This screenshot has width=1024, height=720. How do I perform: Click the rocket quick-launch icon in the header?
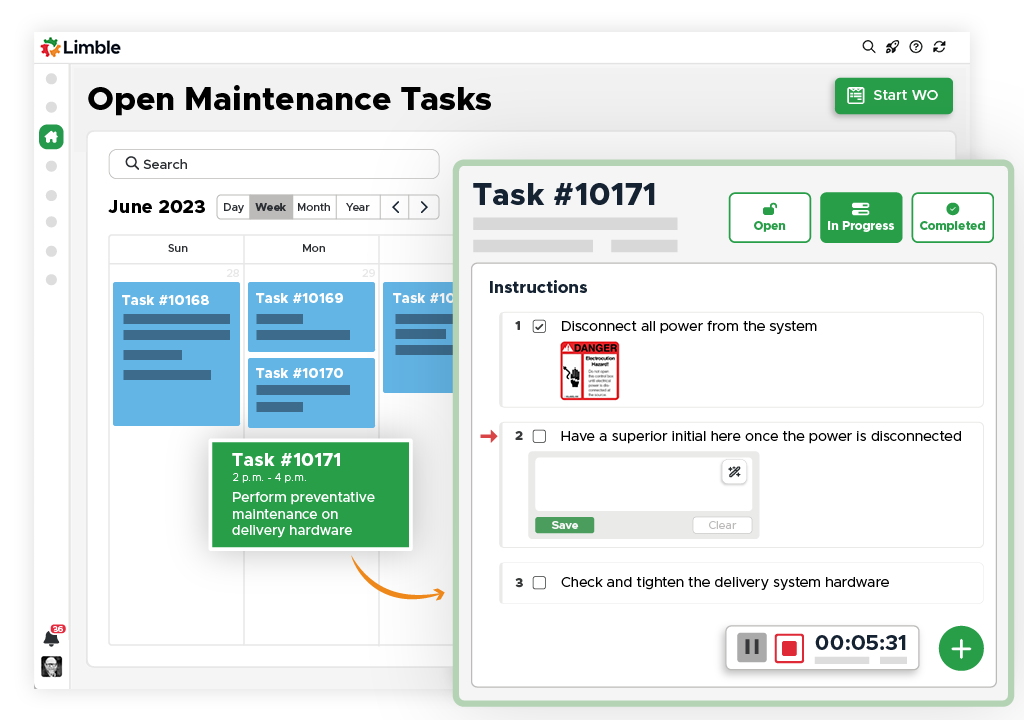pos(892,46)
